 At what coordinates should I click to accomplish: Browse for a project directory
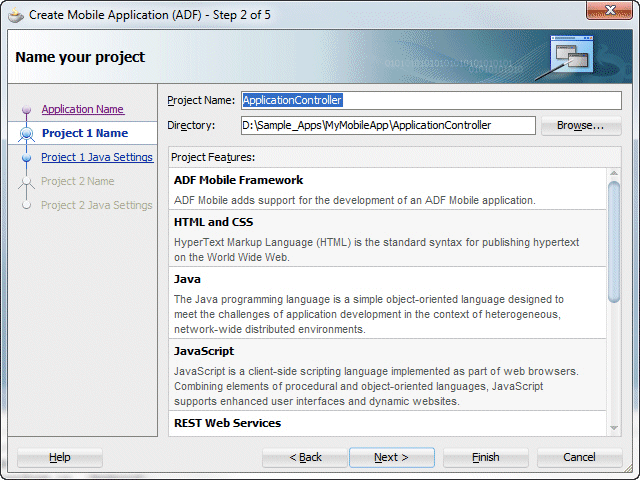pyautogui.click(x=580, y=125)
